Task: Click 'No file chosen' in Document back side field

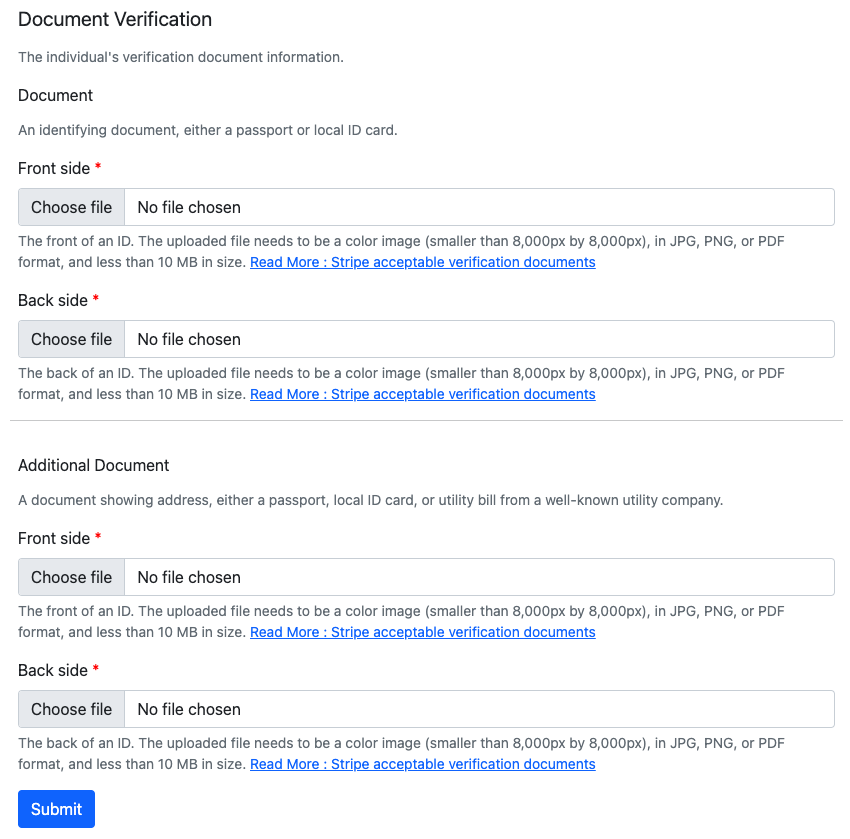Action: (189, 339)
